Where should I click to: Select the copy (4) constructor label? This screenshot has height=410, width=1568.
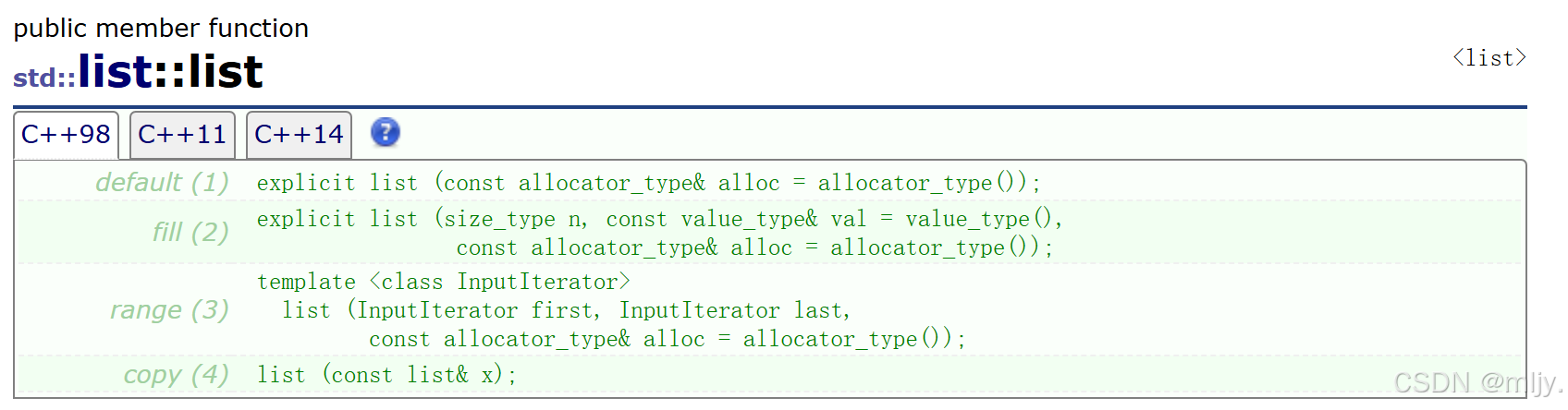176,375
